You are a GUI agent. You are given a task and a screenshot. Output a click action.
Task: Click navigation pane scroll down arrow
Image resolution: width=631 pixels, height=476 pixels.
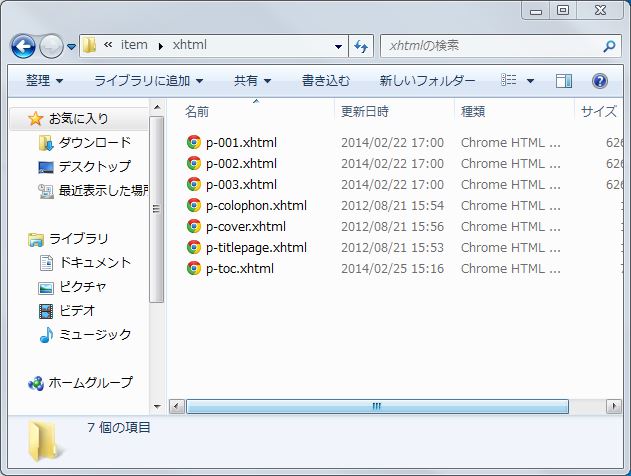point(157,406)
